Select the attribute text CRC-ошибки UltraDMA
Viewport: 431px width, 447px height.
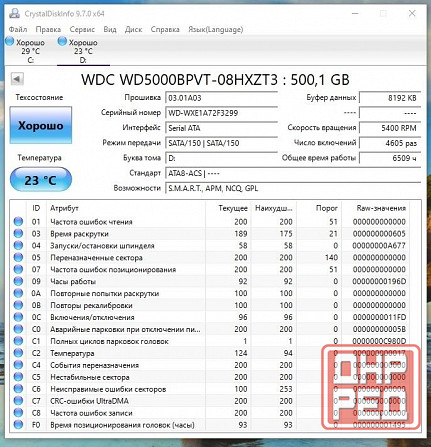point(89,401)
